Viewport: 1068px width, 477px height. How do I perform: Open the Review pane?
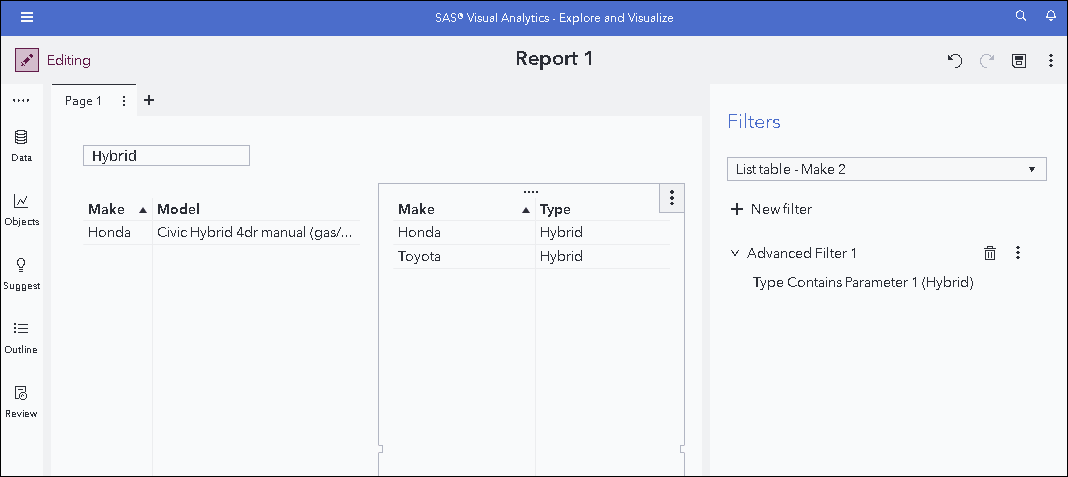21,400
